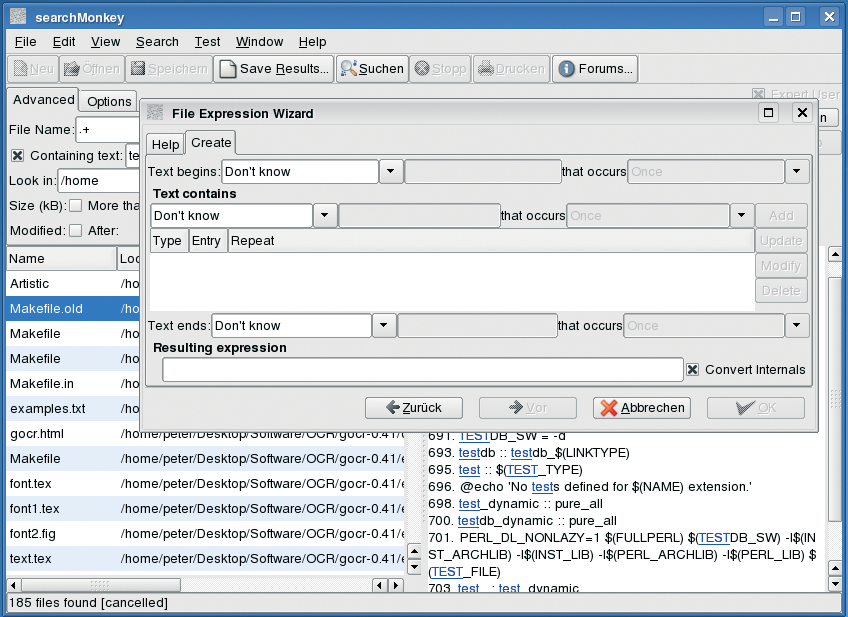Select the gocr.html file row
848x617 pixels.
click(x=206, y=434)
